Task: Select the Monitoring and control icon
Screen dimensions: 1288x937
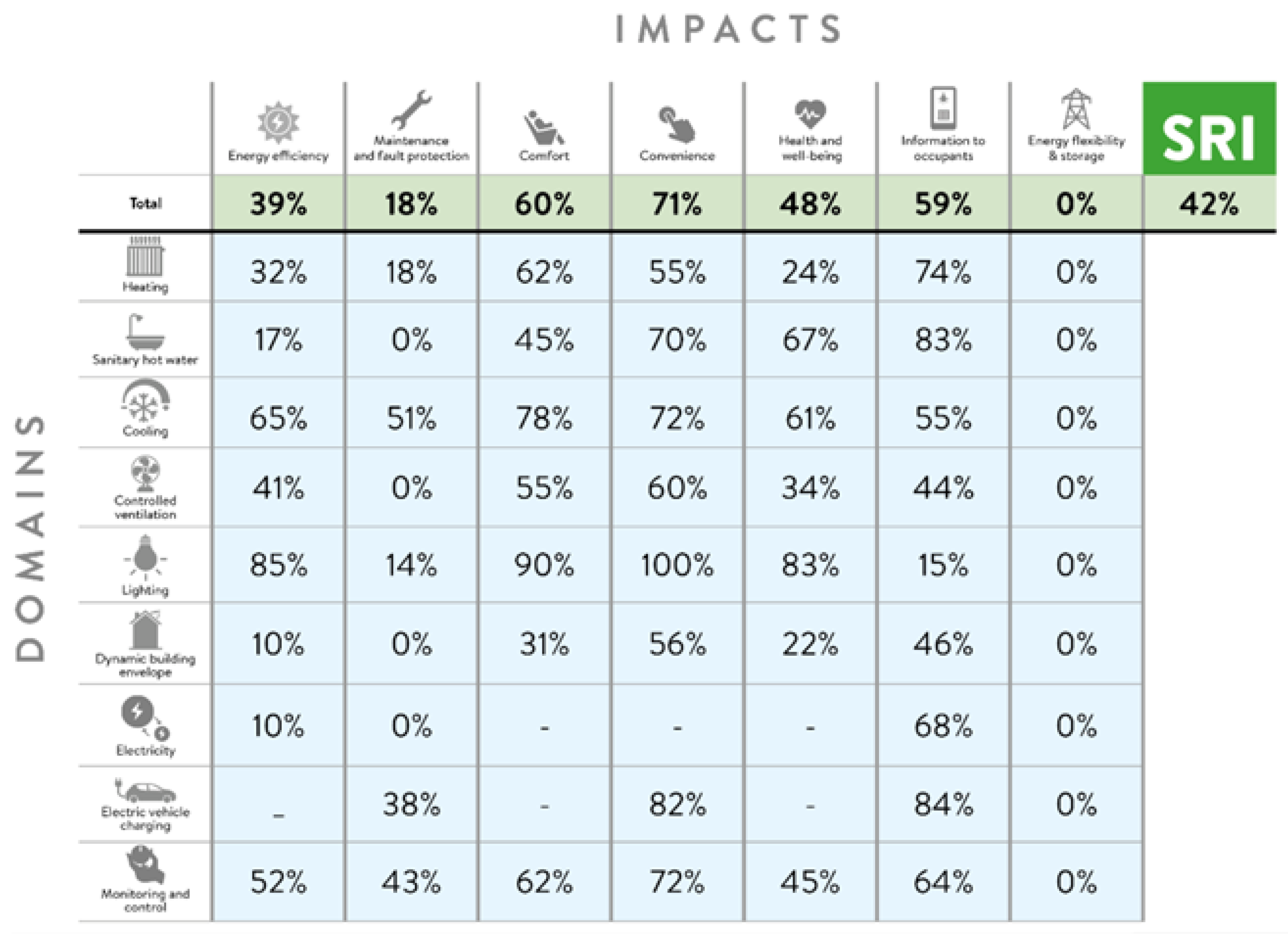Action: [145, 866]
